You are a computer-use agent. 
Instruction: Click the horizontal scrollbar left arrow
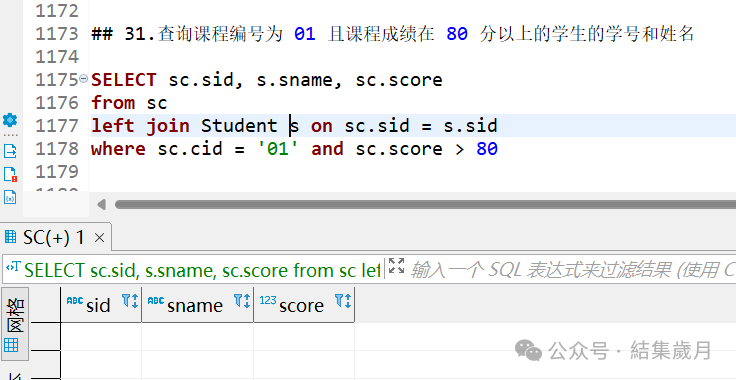[101, 205]
